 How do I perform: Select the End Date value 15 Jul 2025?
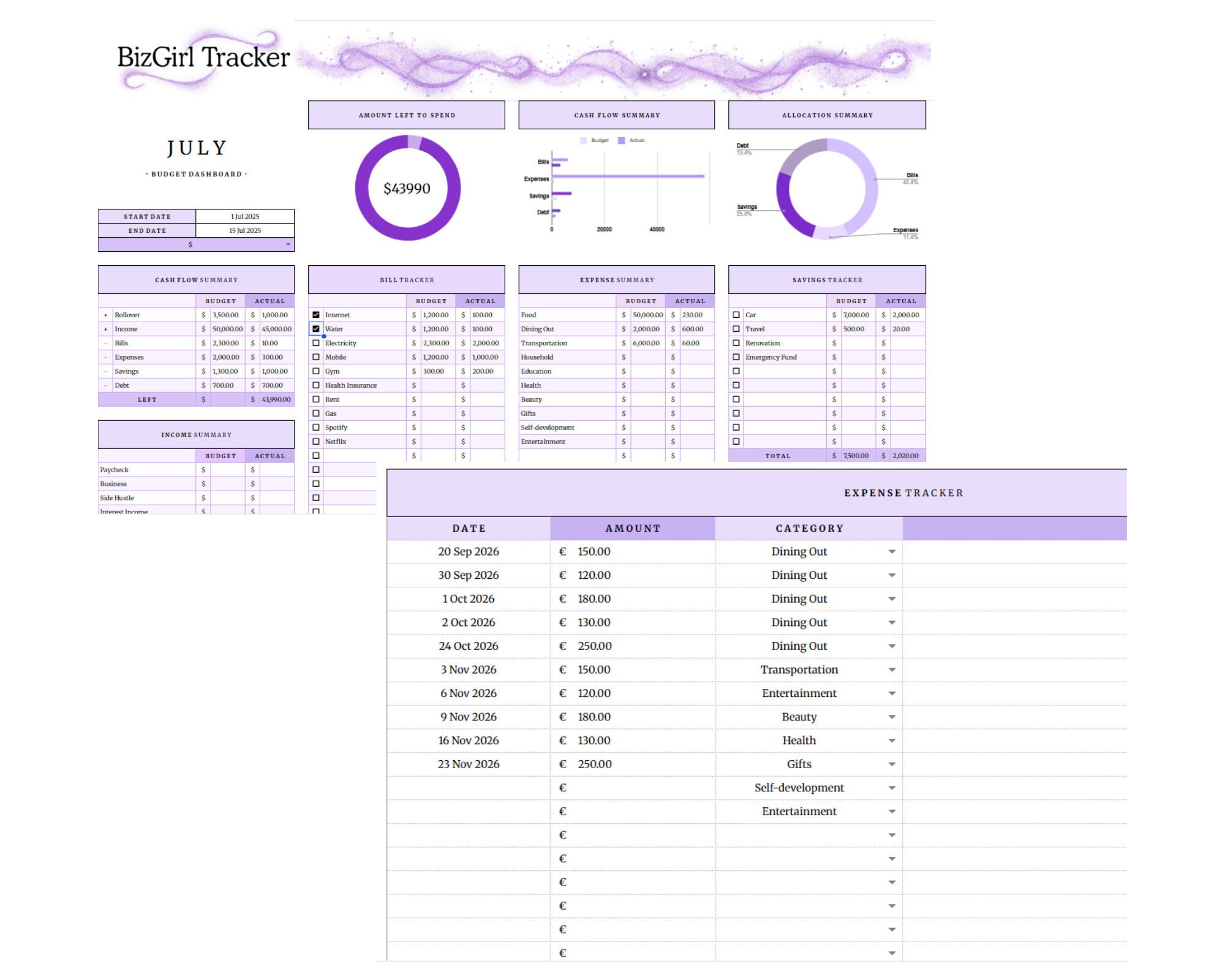point(245,230)
